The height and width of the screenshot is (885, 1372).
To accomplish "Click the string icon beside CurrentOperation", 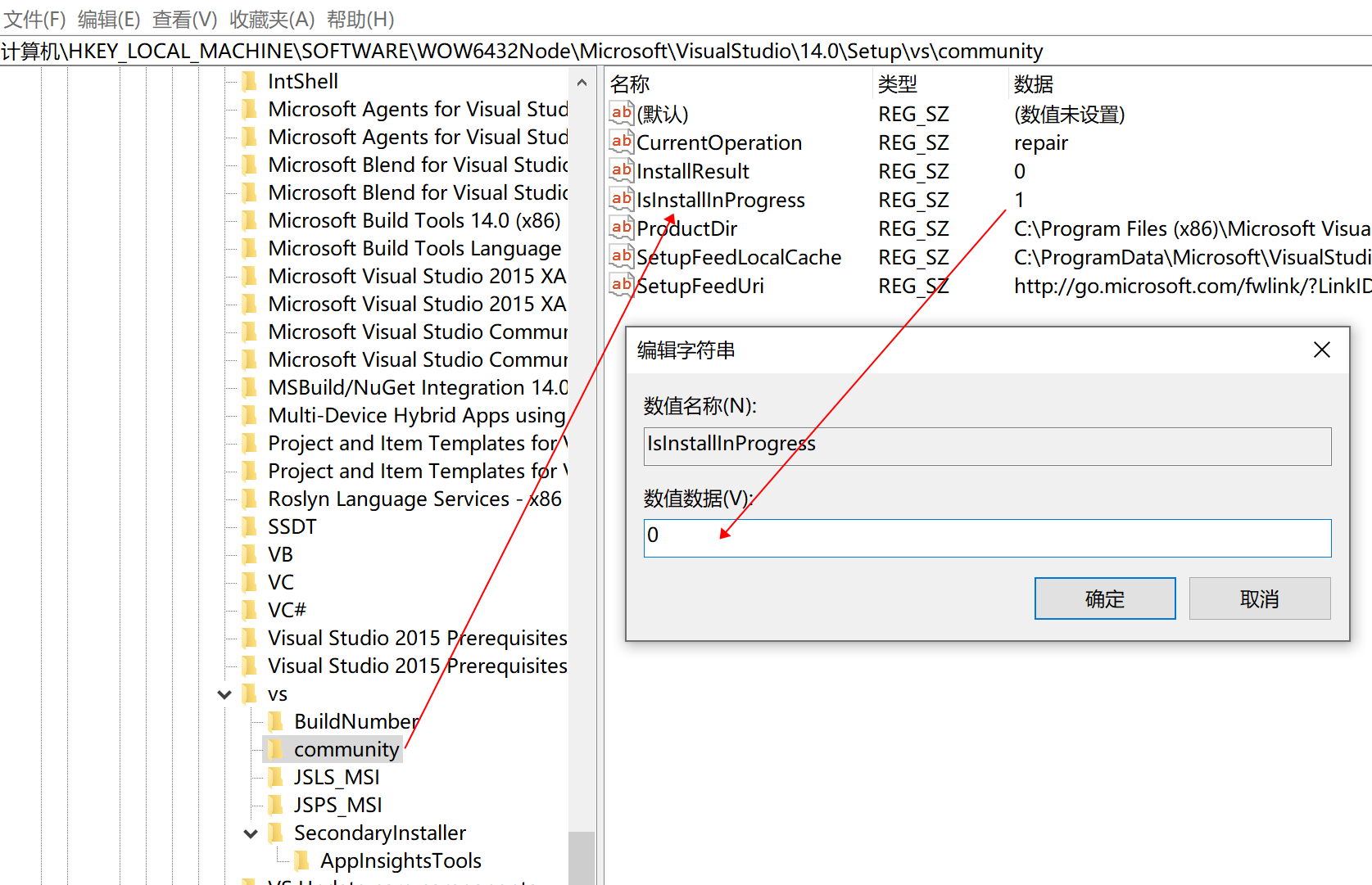I will 622,142.
